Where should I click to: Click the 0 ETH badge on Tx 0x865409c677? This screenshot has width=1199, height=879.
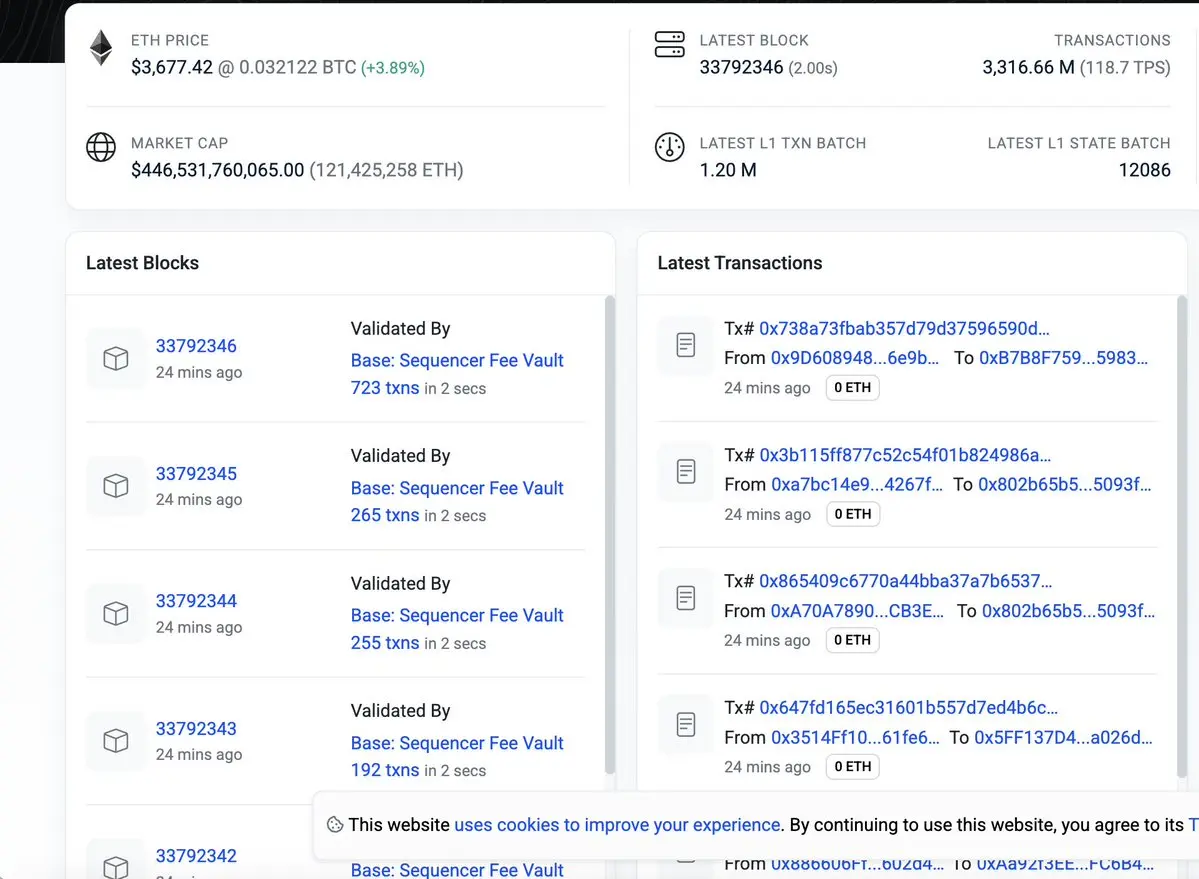point(853,641)
